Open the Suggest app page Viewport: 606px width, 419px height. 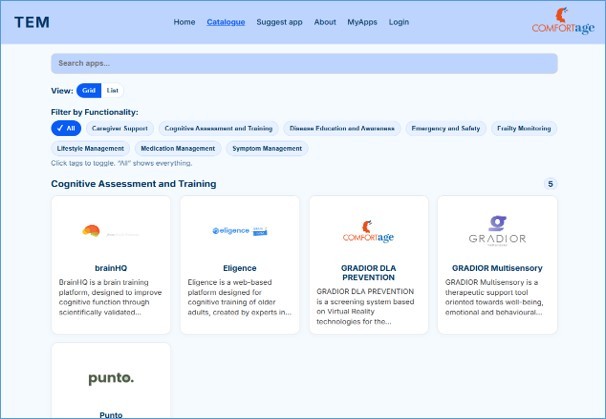(x=279, y=22)
